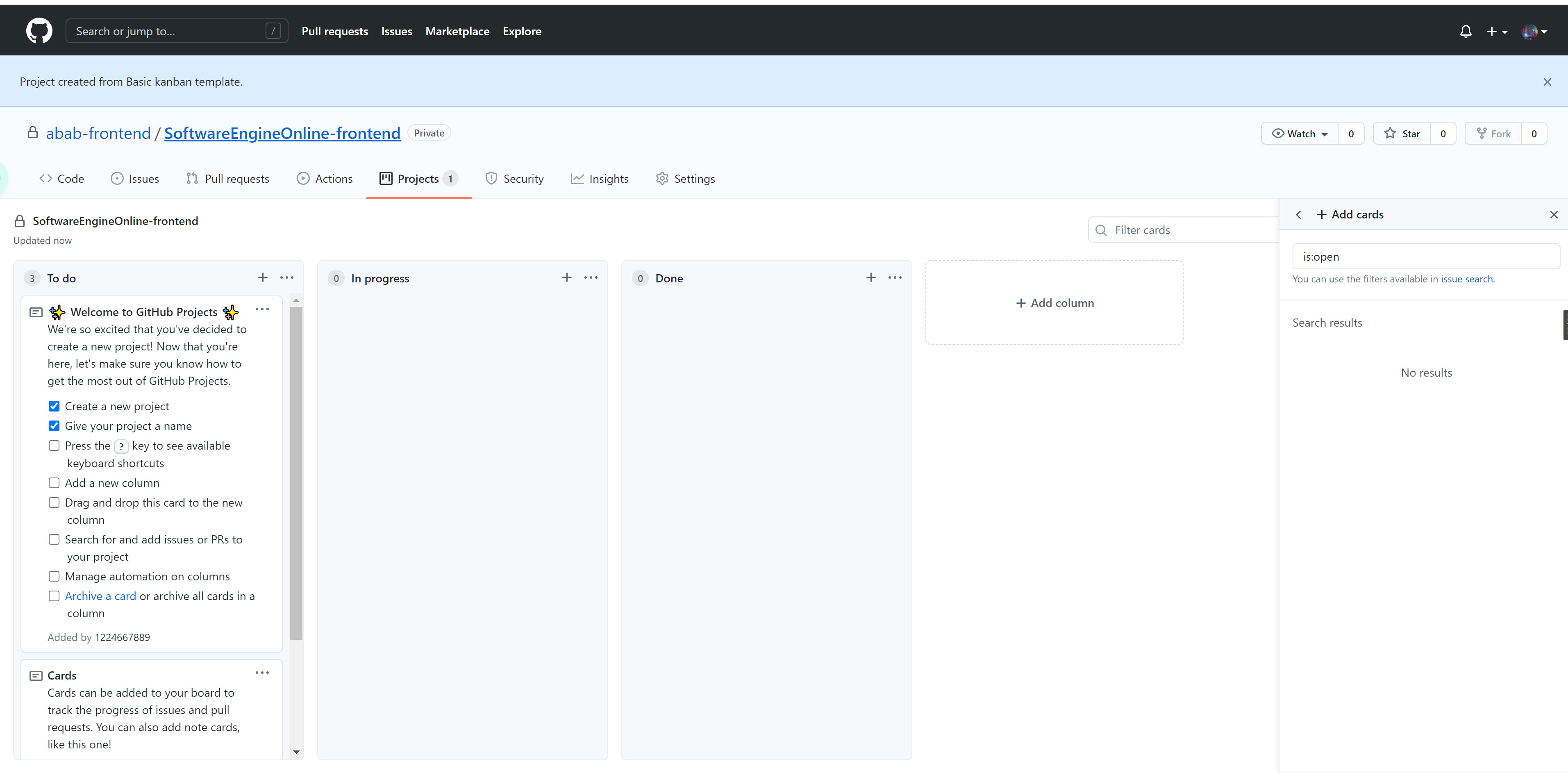The height and width of the screenshot is (773, 1568).
Task: Open the user avatar menu
Action: 1533,32
